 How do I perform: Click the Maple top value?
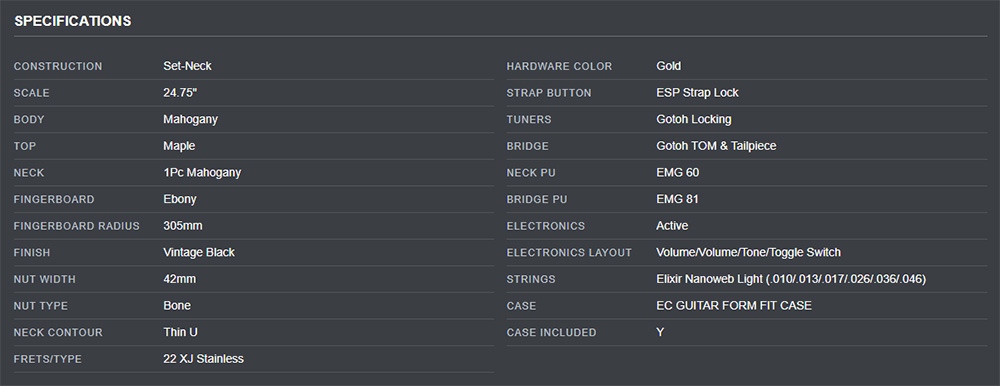(179, 146)
